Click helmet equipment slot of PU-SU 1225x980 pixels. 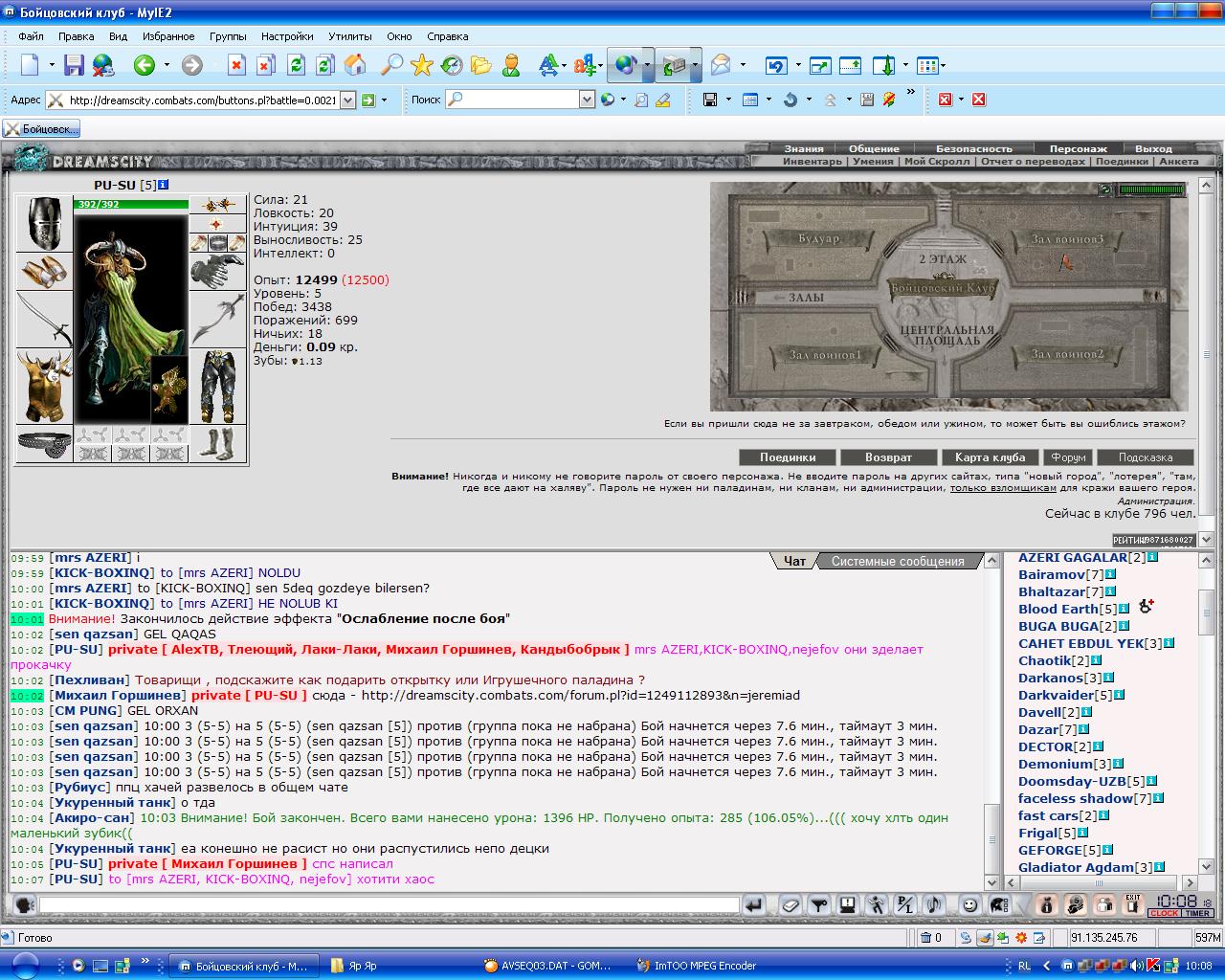[x=44, y=223]
